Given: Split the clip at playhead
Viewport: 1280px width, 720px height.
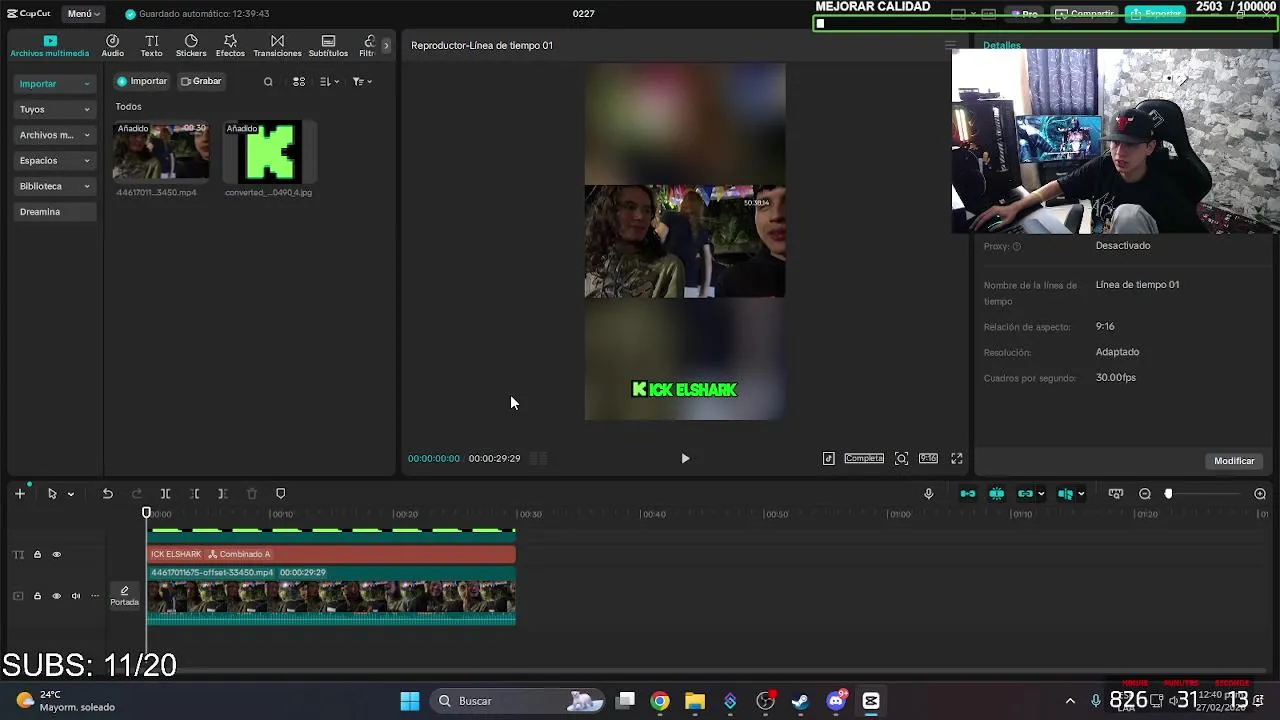Looking at the screenshot, I should coord(165,494).
